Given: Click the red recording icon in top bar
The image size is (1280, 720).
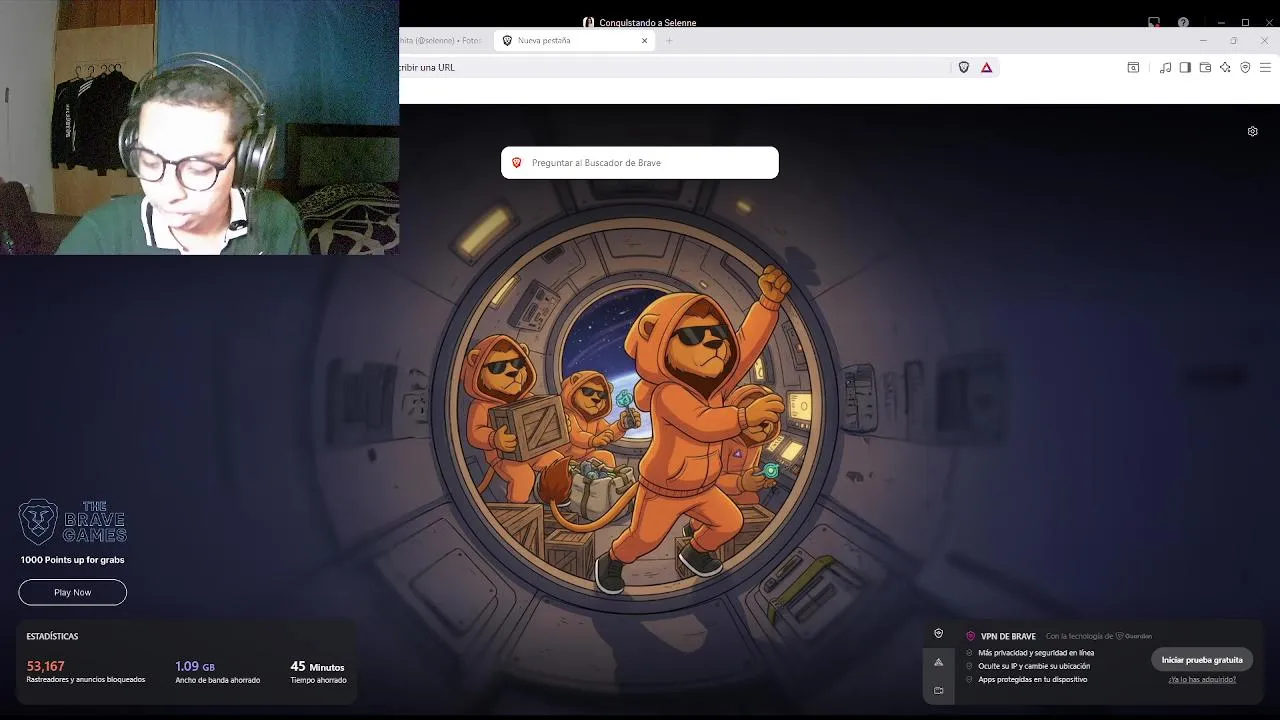Looking at the screenshot, I should [1154, 22].
